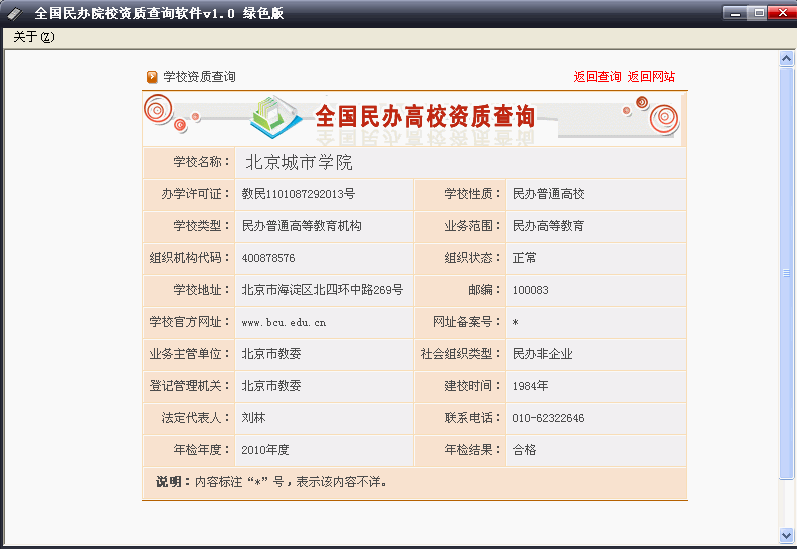The image size is (797, 549).
Task: Click the book logo in the banner
Action: pos(275,117)
